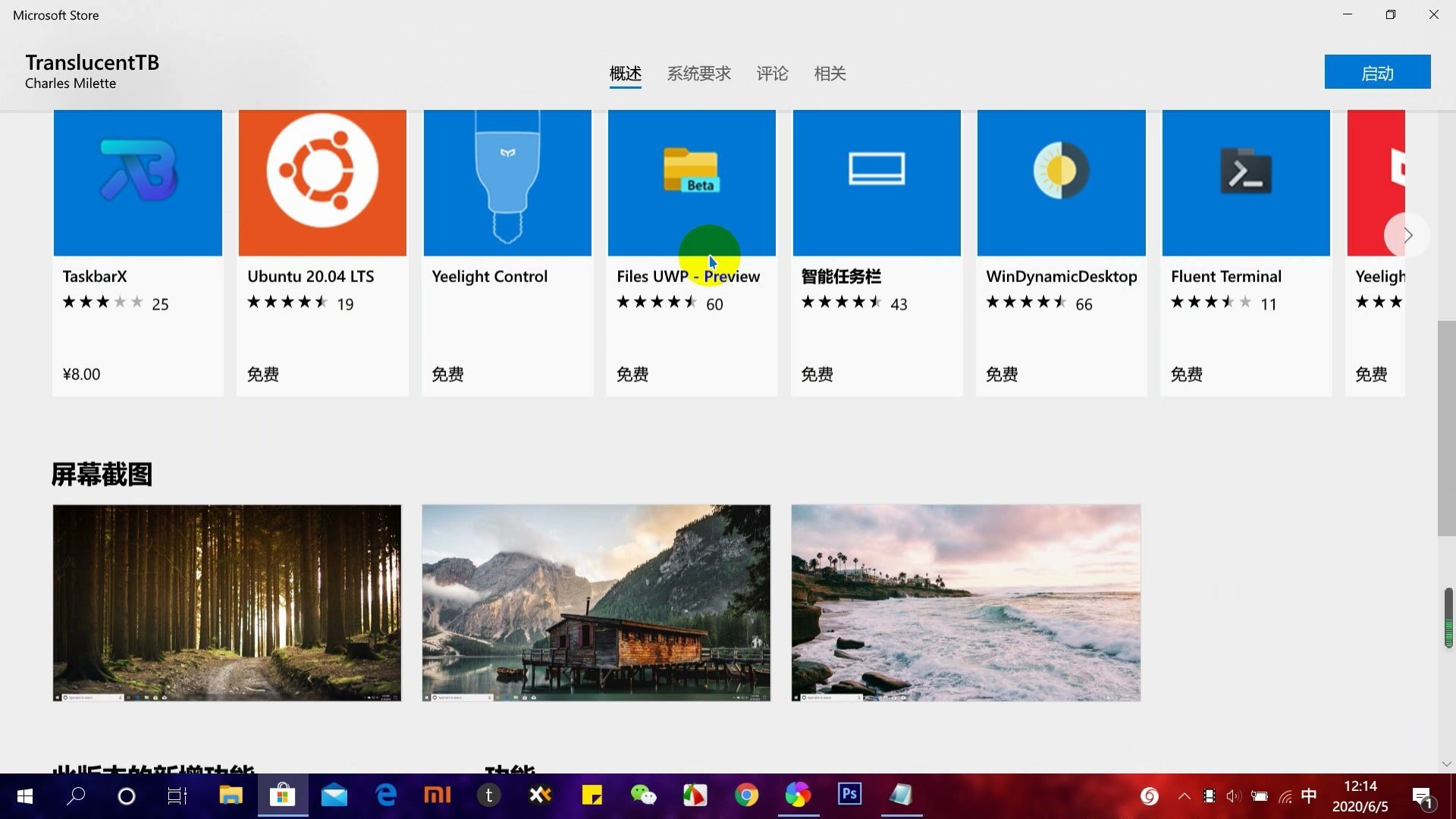Click the WinDynamicDesktop title
Image resolution: width=1456 pixels, height=819 pixels.
(x=1062, y=277)
